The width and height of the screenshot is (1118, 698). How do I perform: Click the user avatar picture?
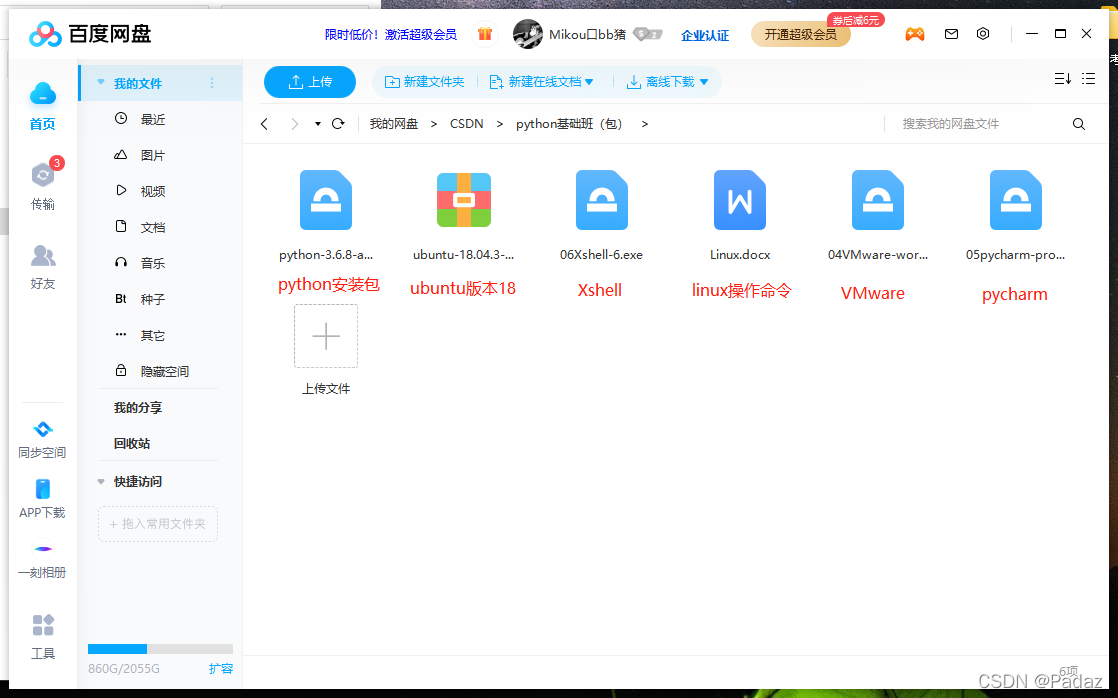pyautogui.click(x=528, y=34)
